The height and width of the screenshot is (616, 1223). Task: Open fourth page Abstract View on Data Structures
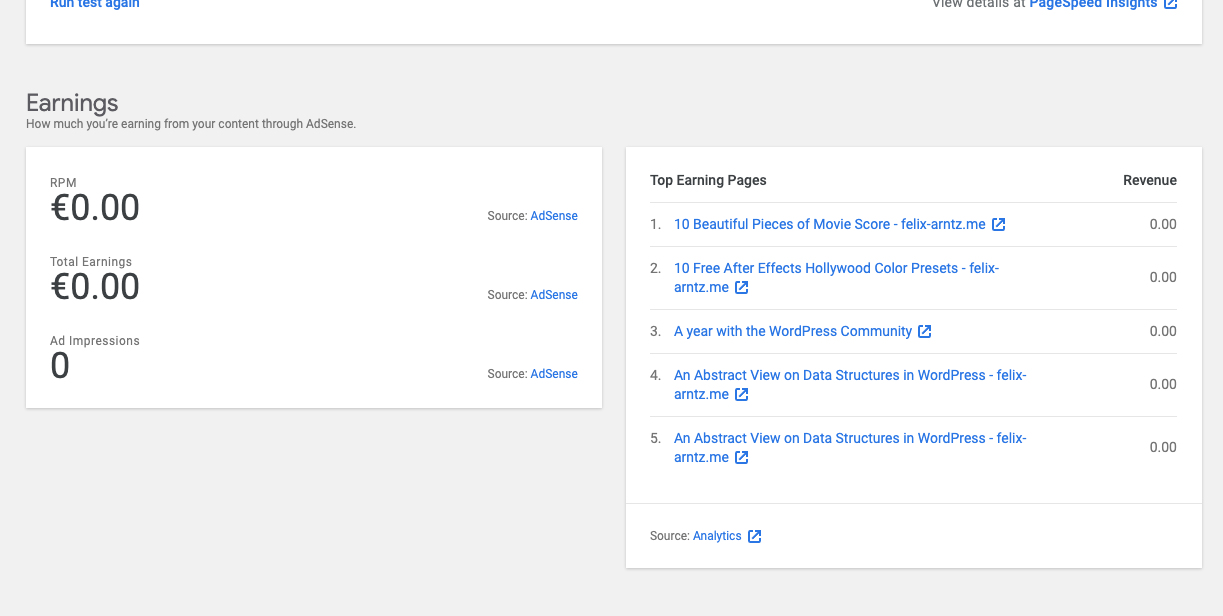pos(850,385)
